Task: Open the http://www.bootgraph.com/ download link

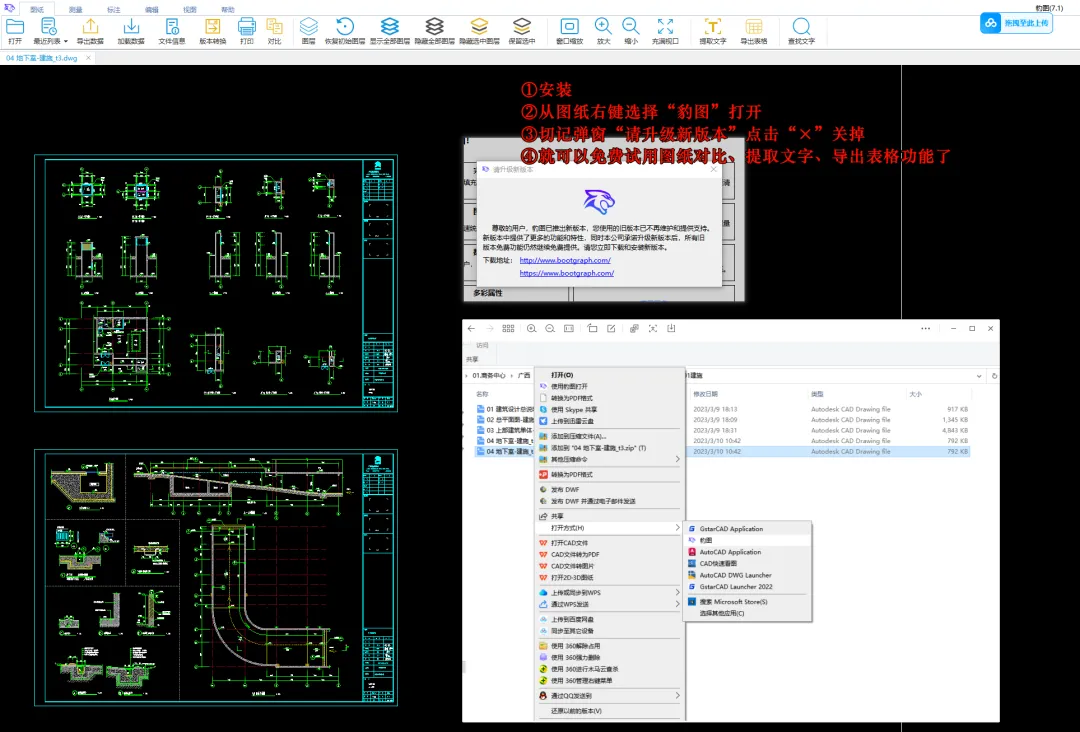Action: click(x=565, y=260)
